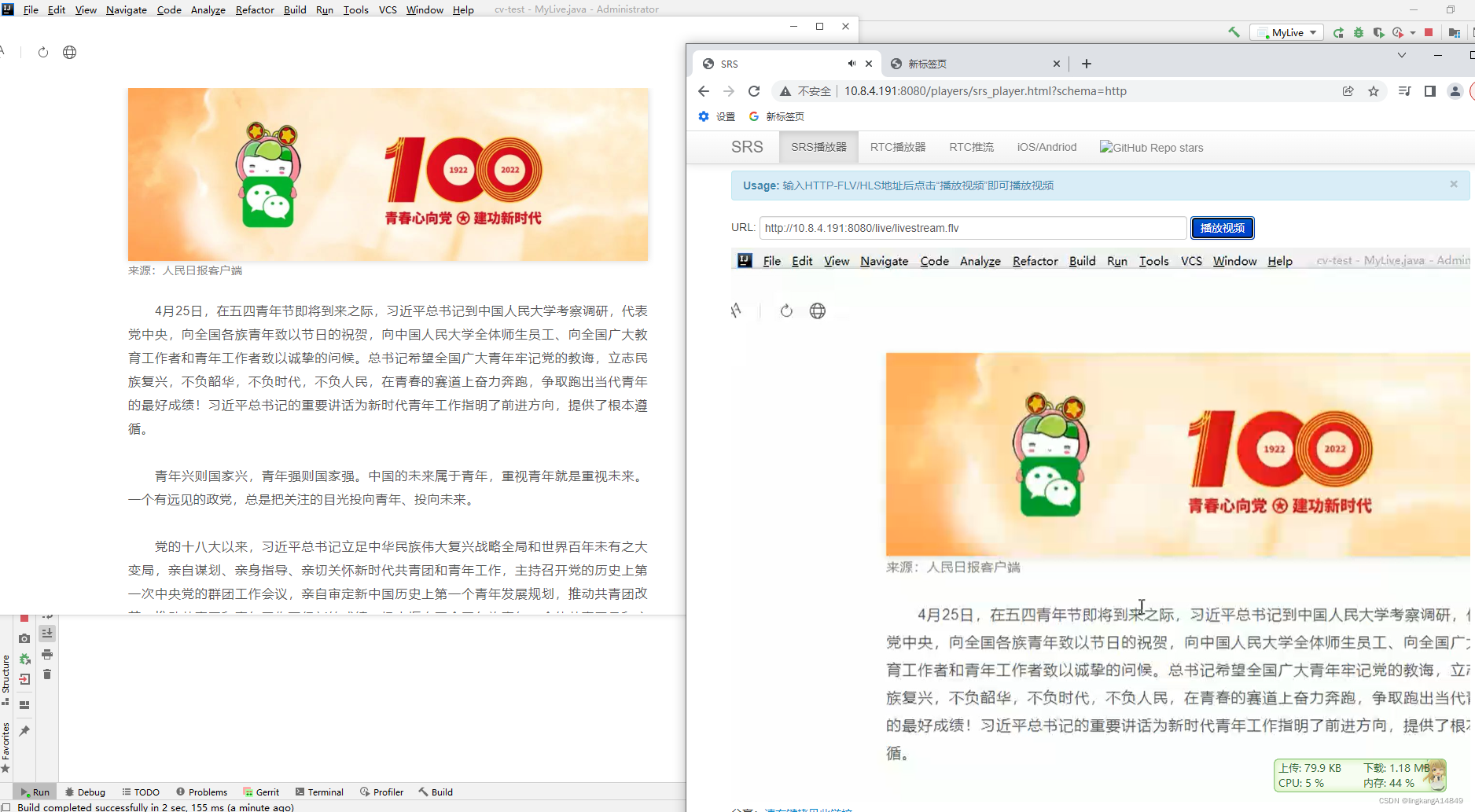Click the globe icon in left viewer window
1475x812 pixels.
click(70, 52)
